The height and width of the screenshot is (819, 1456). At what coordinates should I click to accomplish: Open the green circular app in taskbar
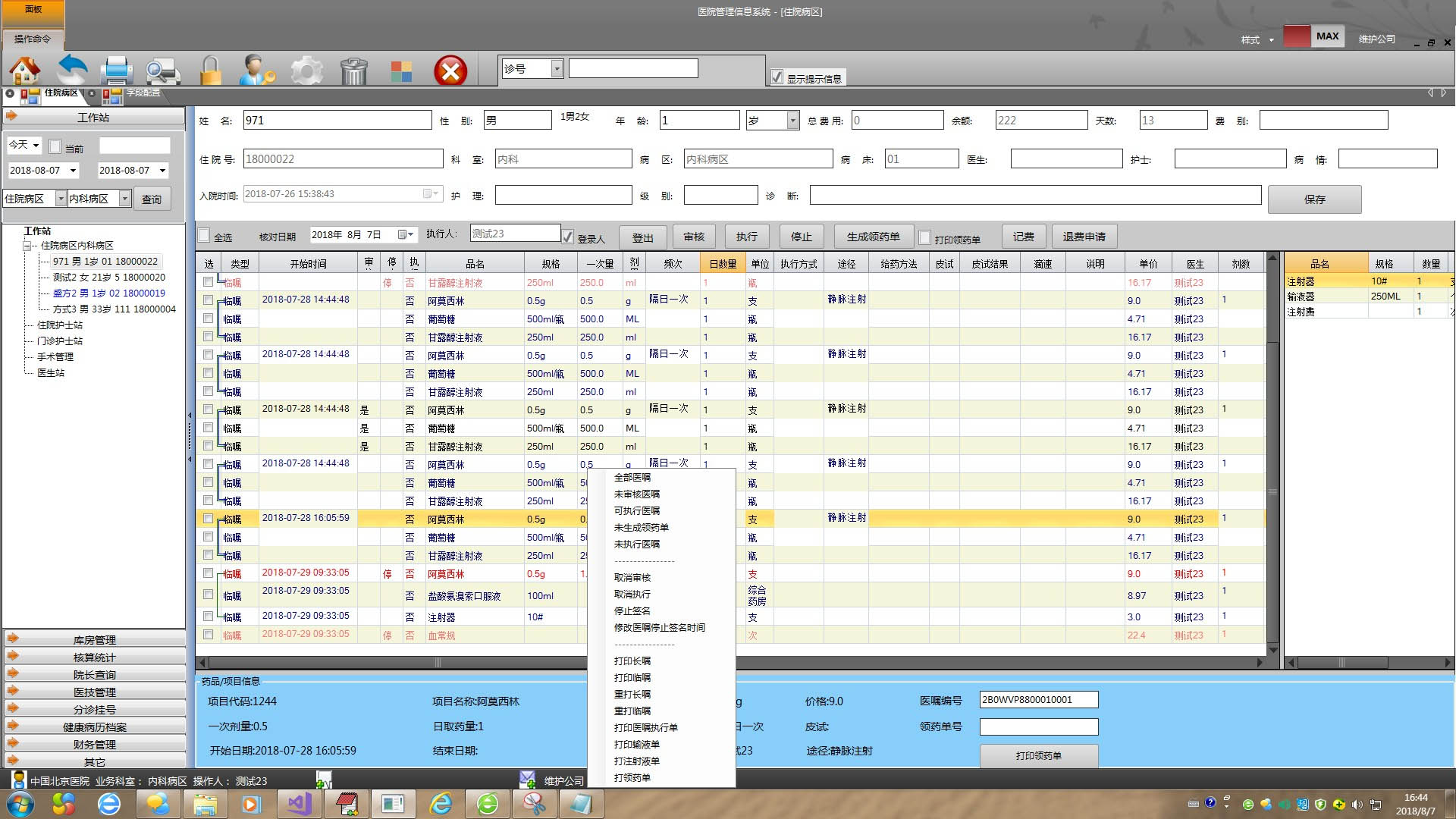(x=488, y=804)
